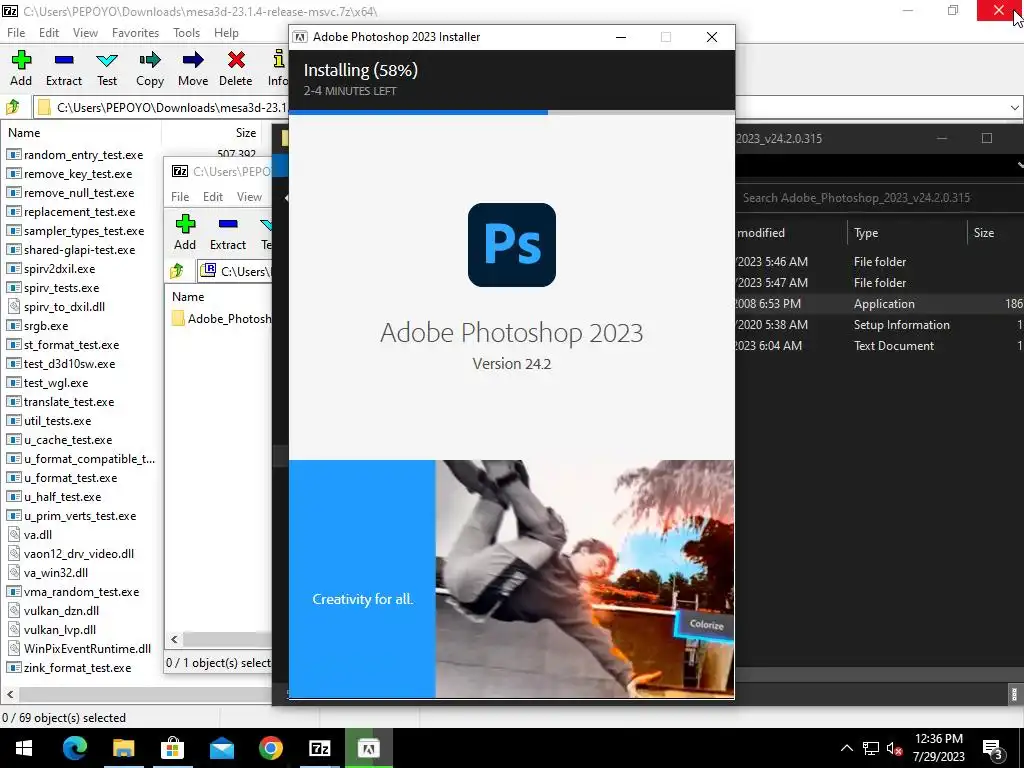Open the notification center

coord(993,748)
